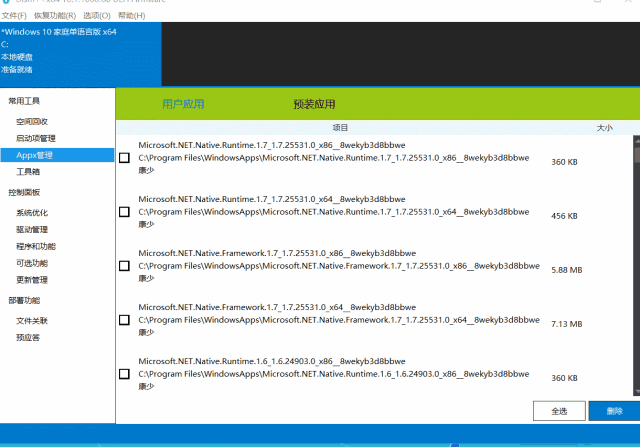640x447 pixels.
Task: Open 驱动管理 in the sidebar
Action: pos(32,229)
